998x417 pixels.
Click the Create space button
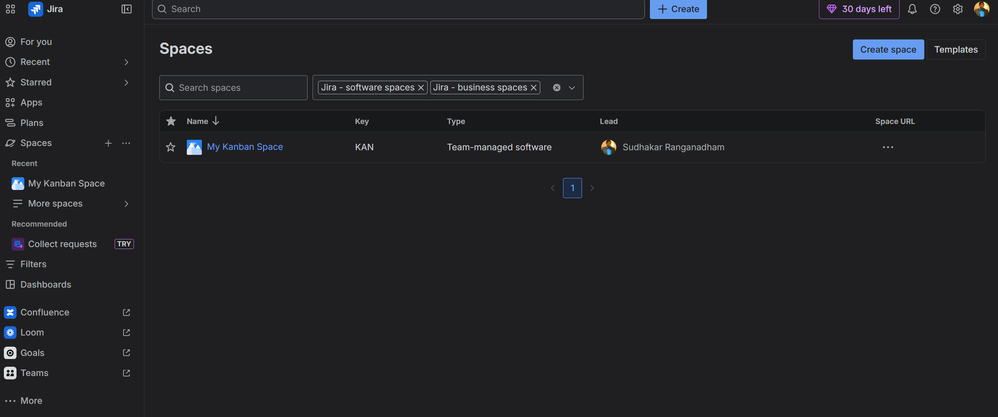click(x=888, y=50)
